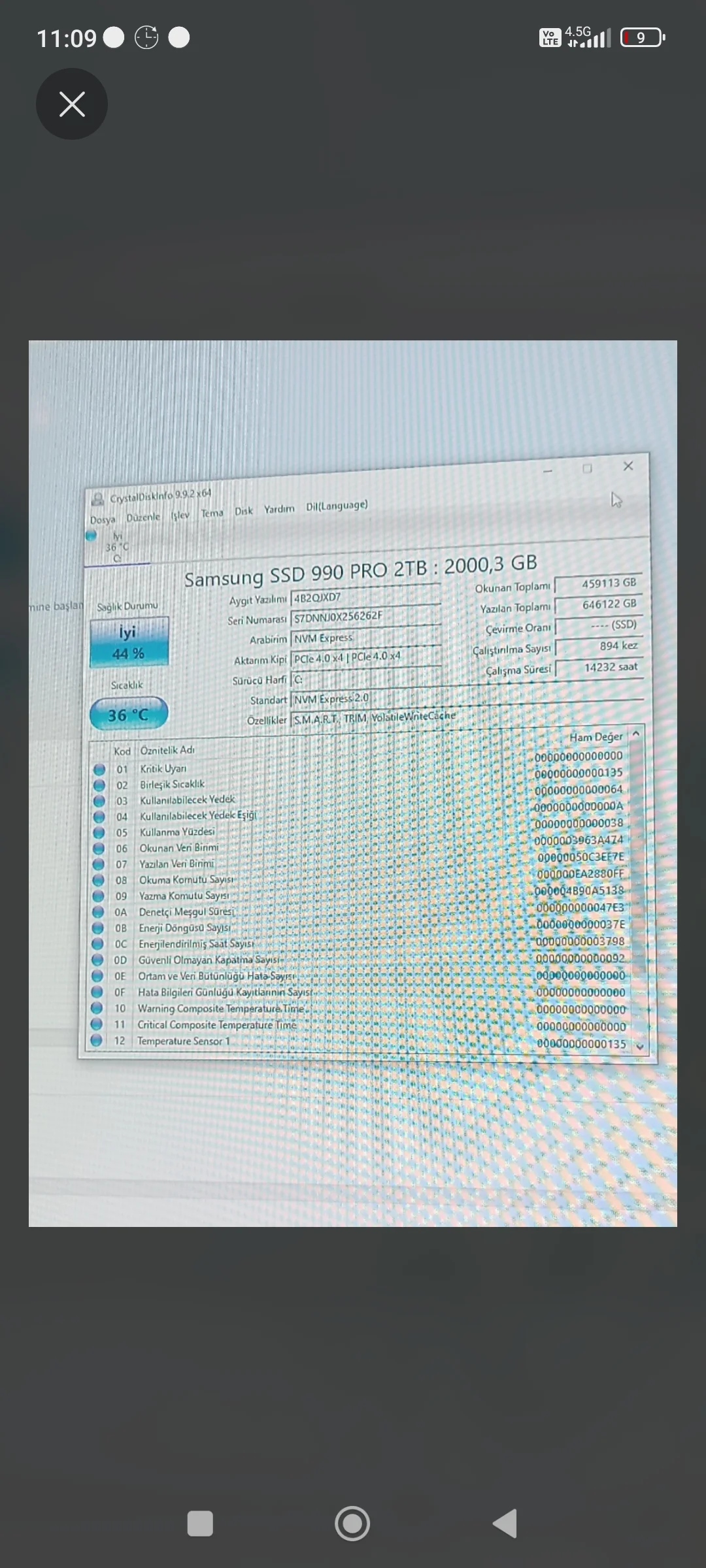Screen dimensions: 706x1568
Task: Open the Dosya menu in CrystalDiskInfo
Action: coord(103,520)
